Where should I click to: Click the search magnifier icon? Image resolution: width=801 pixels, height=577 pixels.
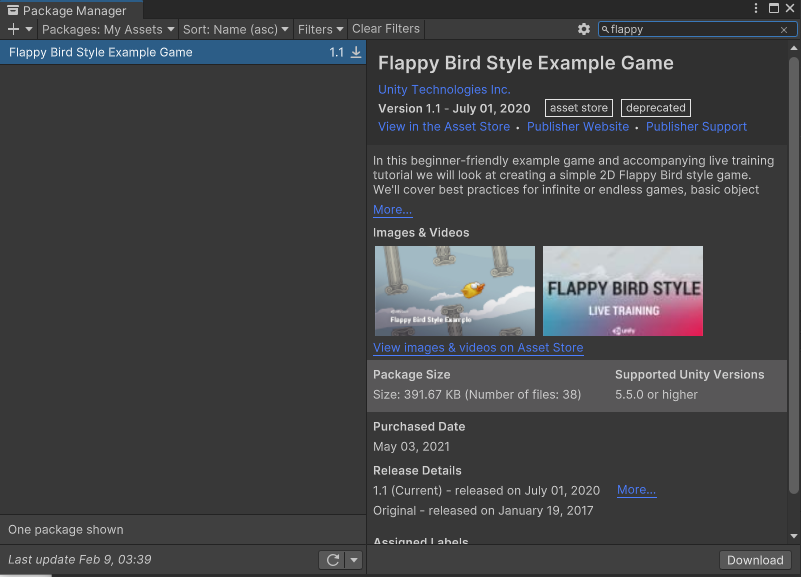click(x=605, y=30)
